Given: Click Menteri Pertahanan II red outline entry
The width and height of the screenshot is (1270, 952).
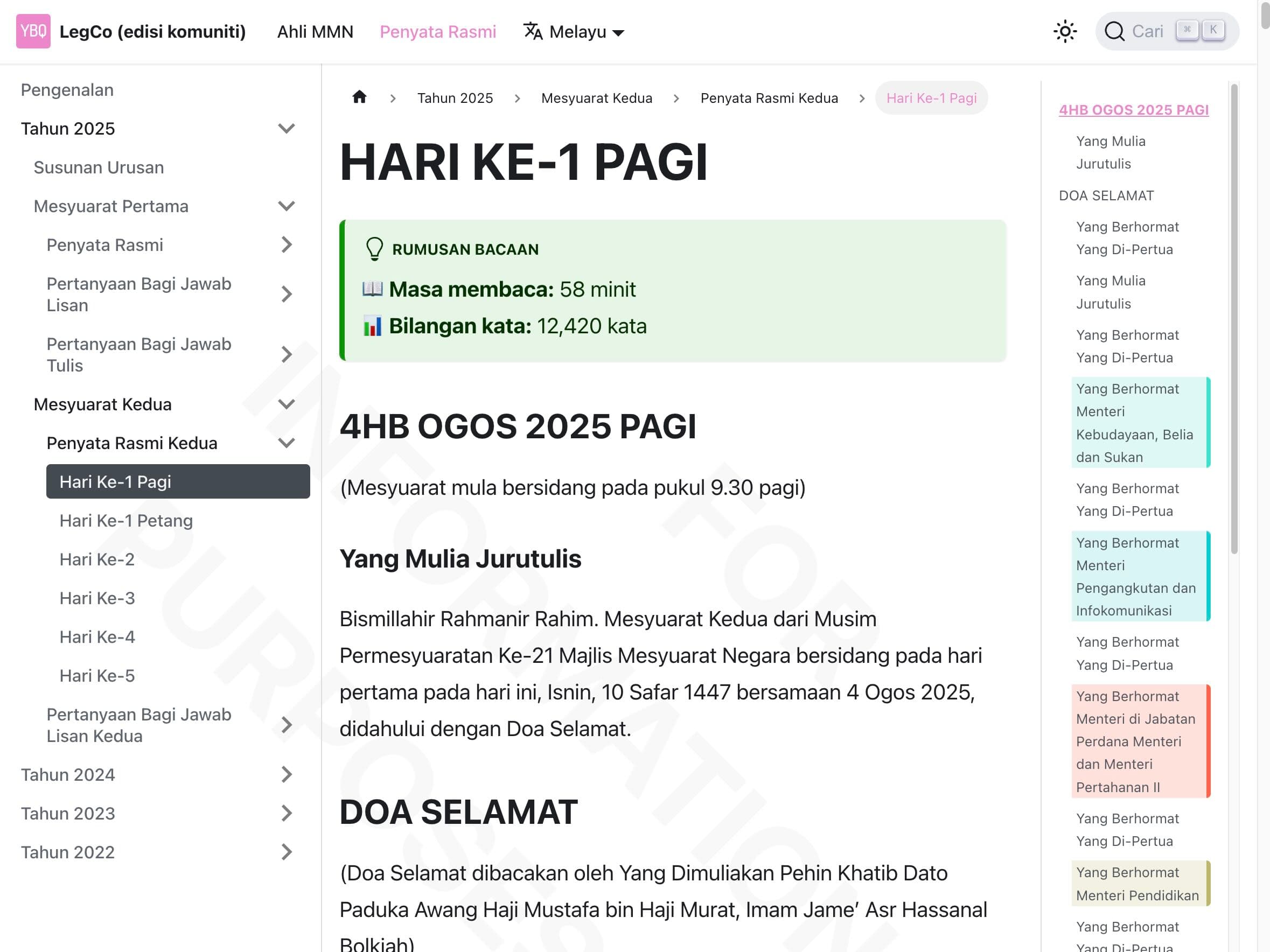Looking at the screenshot, I should (x=1135, y=741).
